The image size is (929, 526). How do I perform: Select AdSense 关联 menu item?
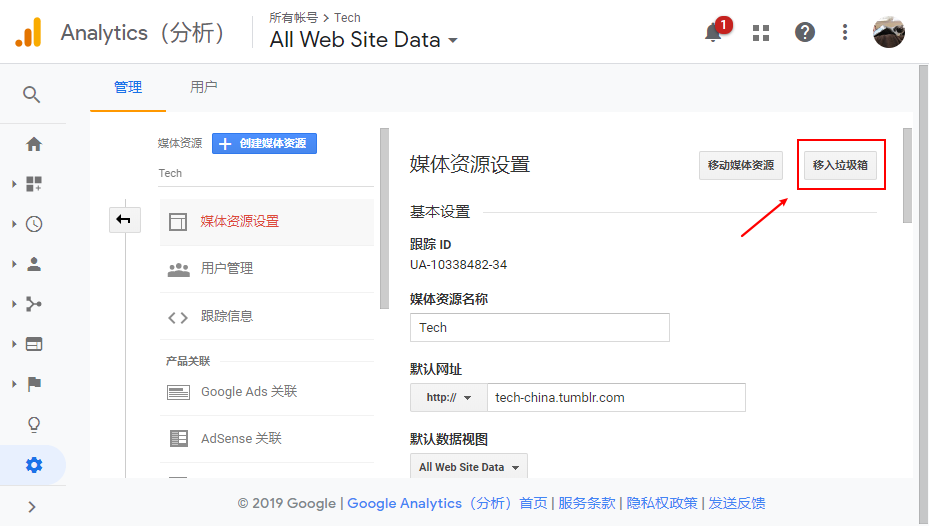[267, 439]
